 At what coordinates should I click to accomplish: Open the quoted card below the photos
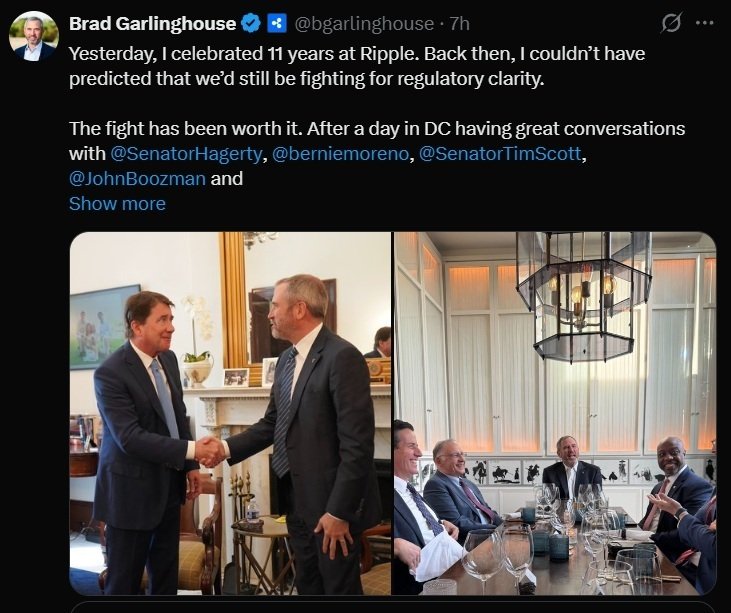point(392,606)
